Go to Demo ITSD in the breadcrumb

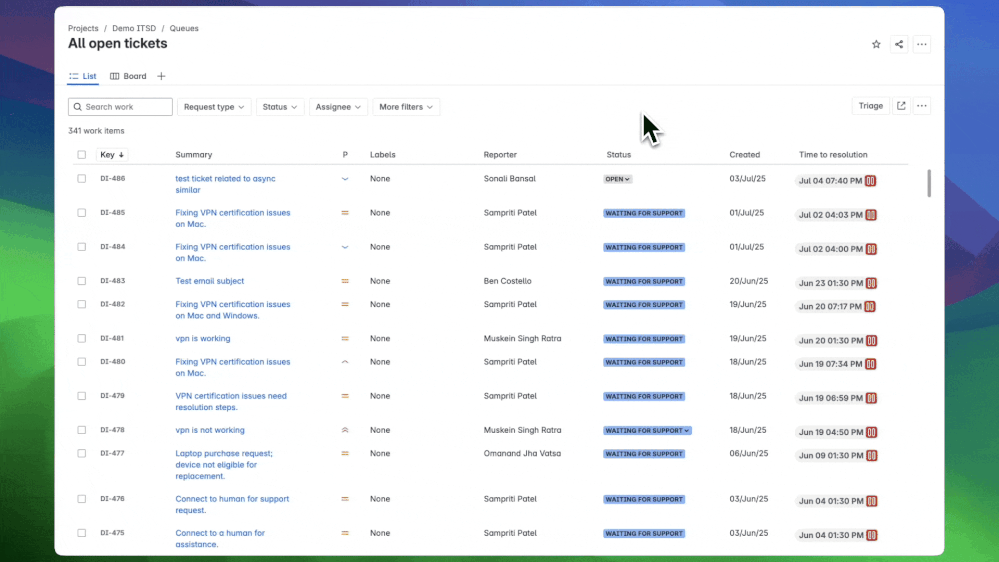[x=134, y=29]
